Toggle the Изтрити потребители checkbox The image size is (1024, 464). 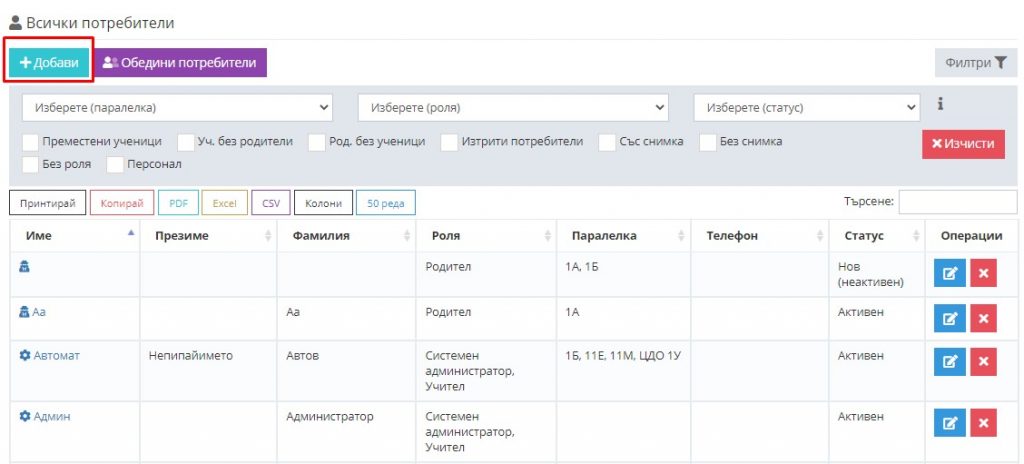(450, 142)
